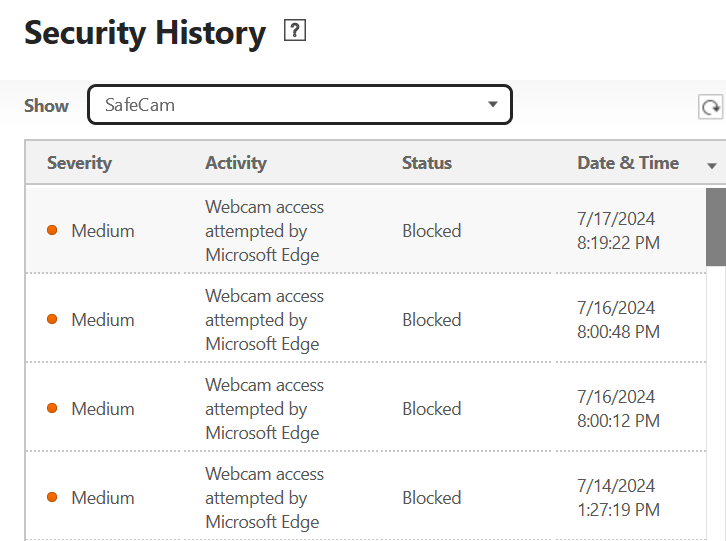Click the dropdown arrow in Show box
The image size is (726, 541).
[x=492, y=105]
